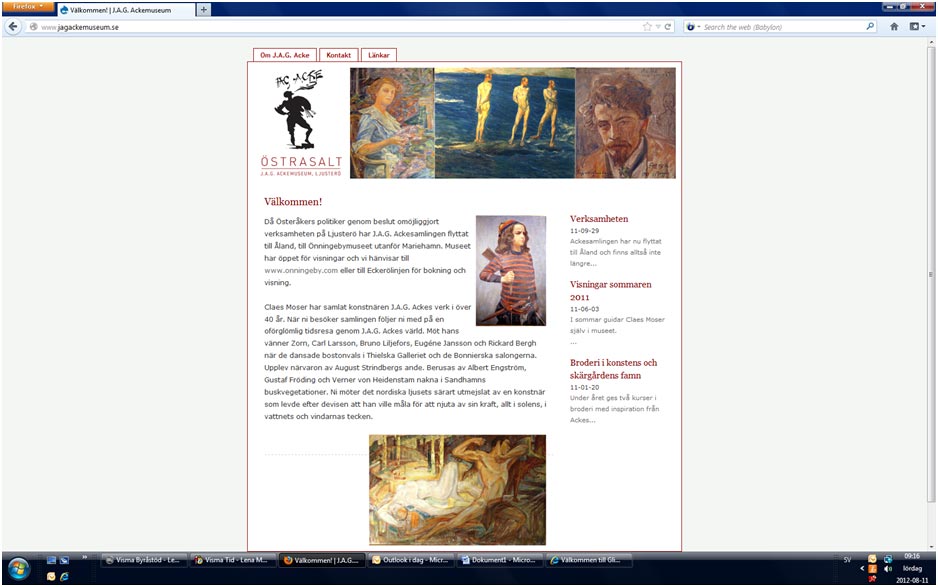This screenshot has height=587, width=938.
Task: Open the Länkar tab
Action: pos(379,55)
